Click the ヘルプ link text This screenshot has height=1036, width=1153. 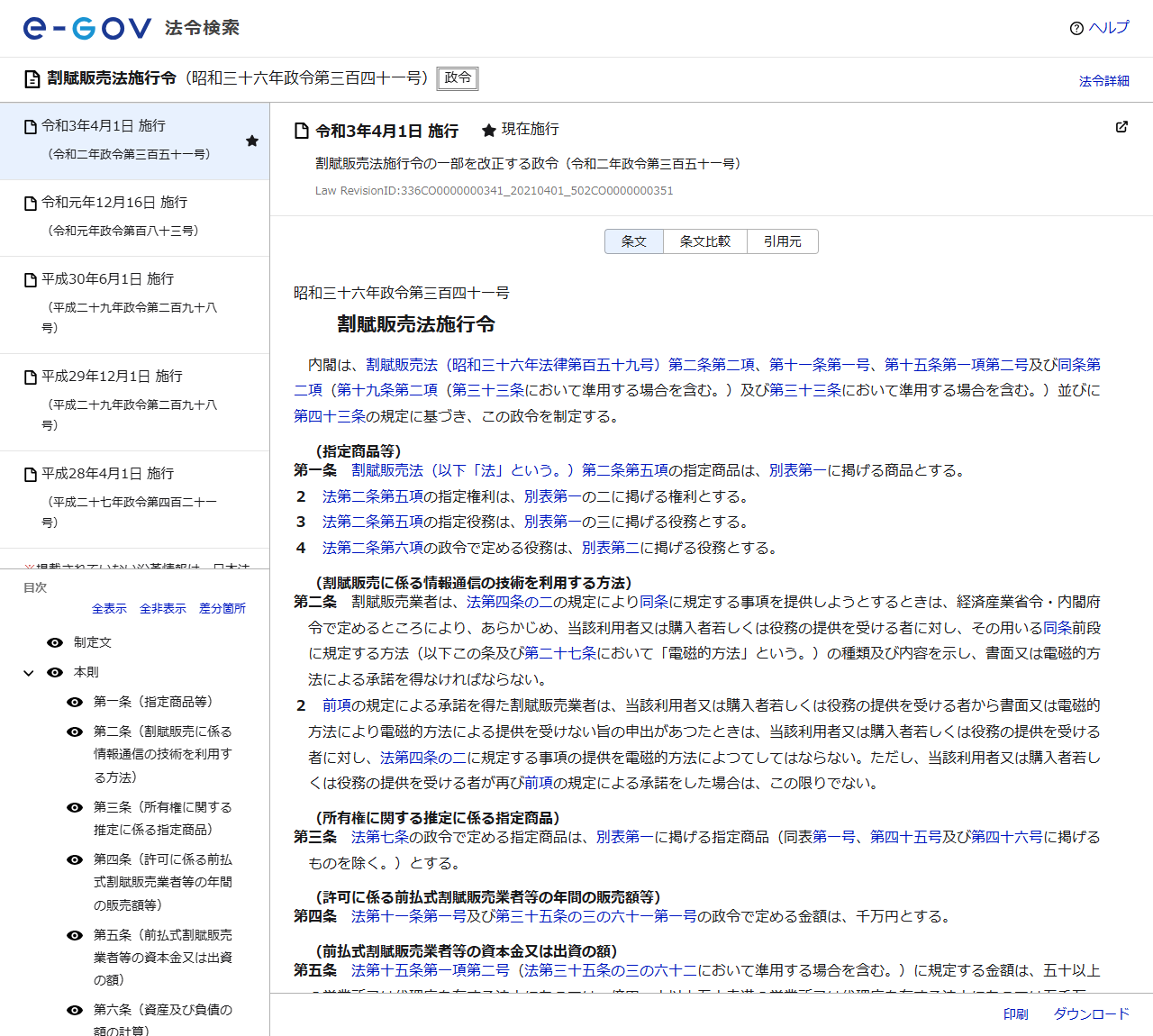tap(1109, 28)
